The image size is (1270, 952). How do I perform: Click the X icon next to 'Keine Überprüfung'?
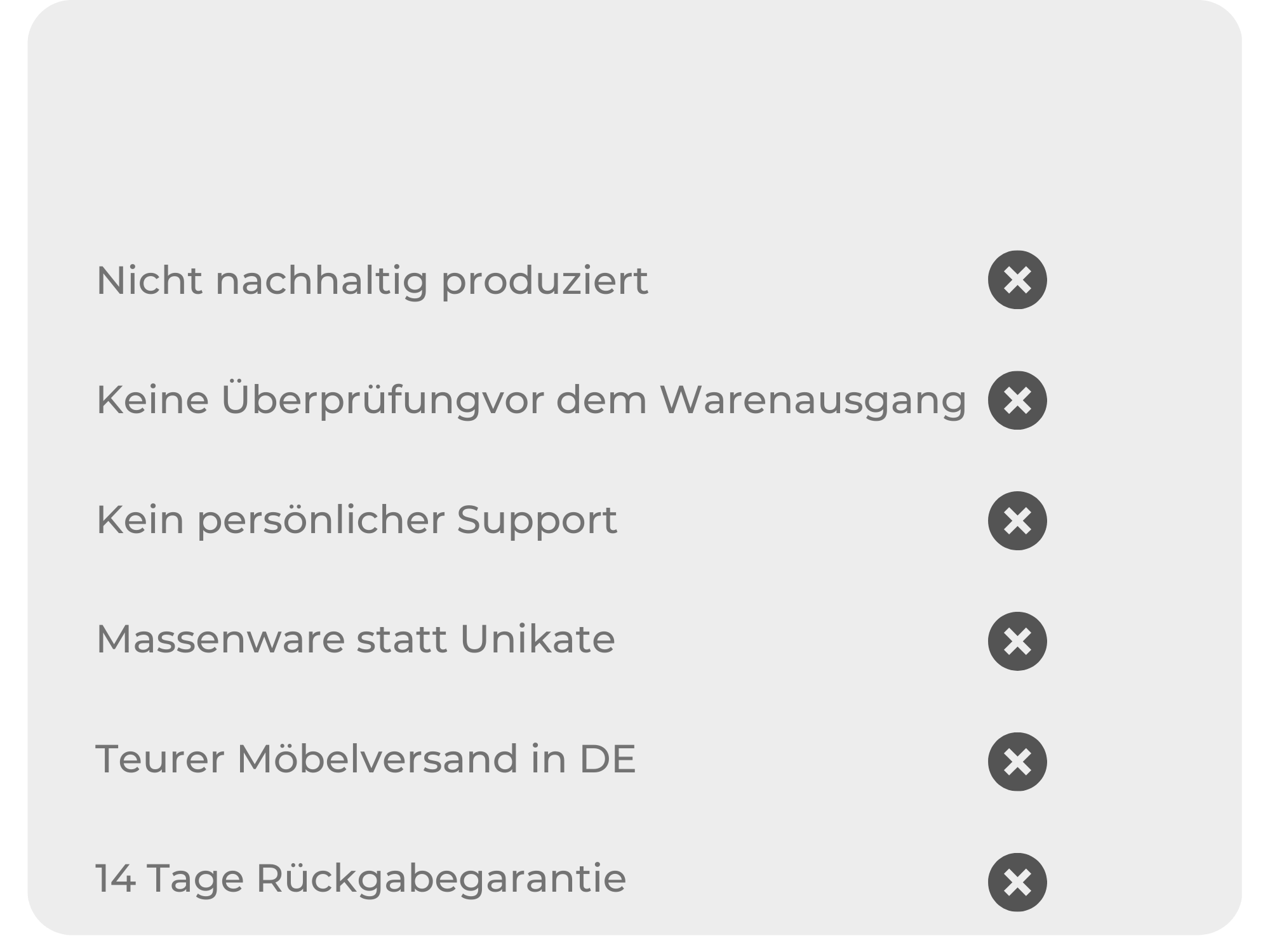point(1017,400)
